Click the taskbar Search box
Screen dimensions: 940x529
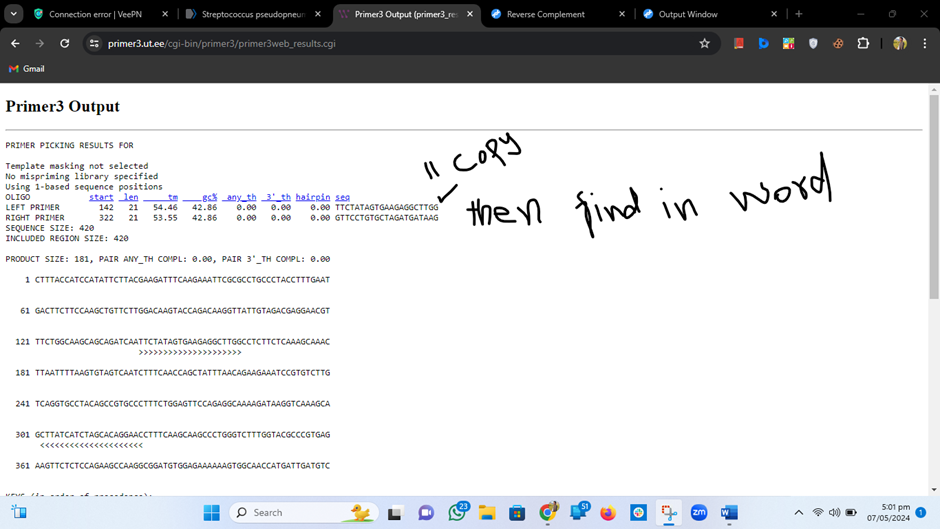[x=304, y=513]
